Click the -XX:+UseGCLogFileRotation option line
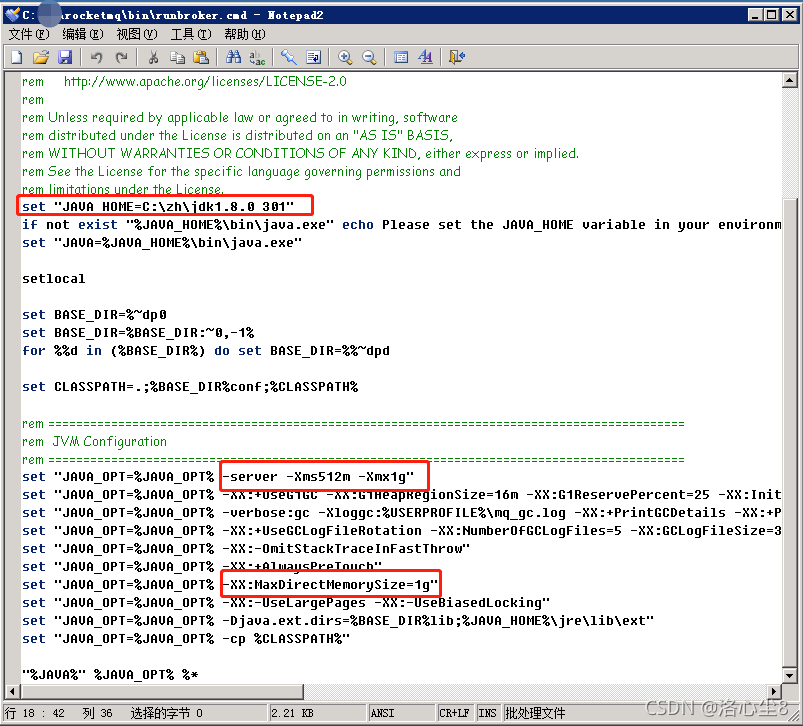803x726 pixels. (402, 530)
